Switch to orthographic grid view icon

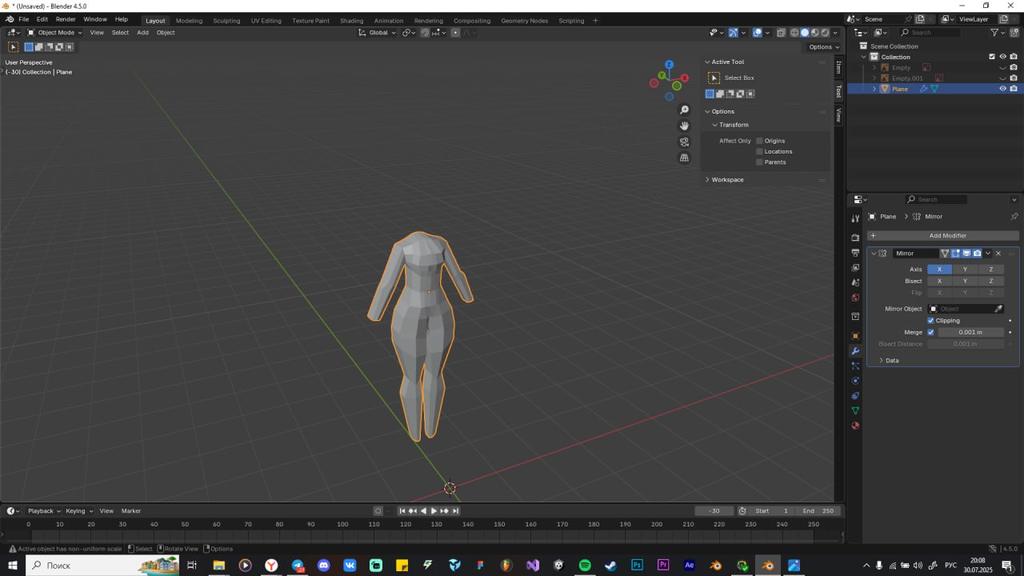click(x=684, y=157)
